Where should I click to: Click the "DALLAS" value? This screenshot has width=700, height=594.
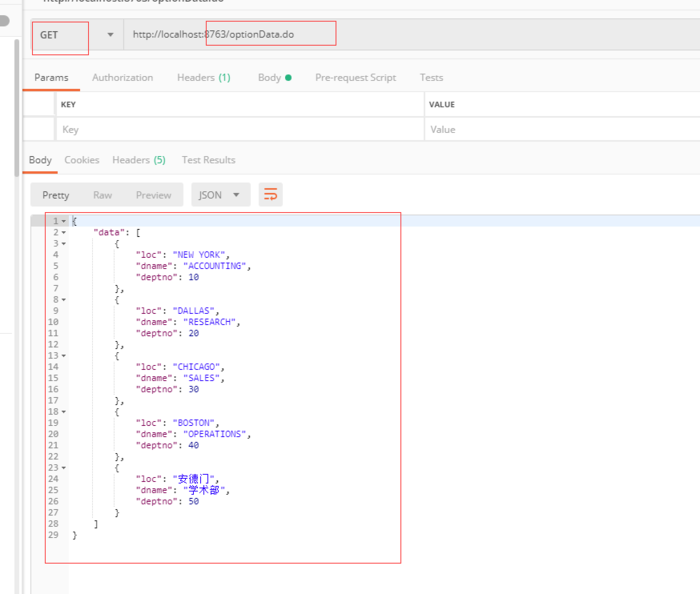coord(193,311)
